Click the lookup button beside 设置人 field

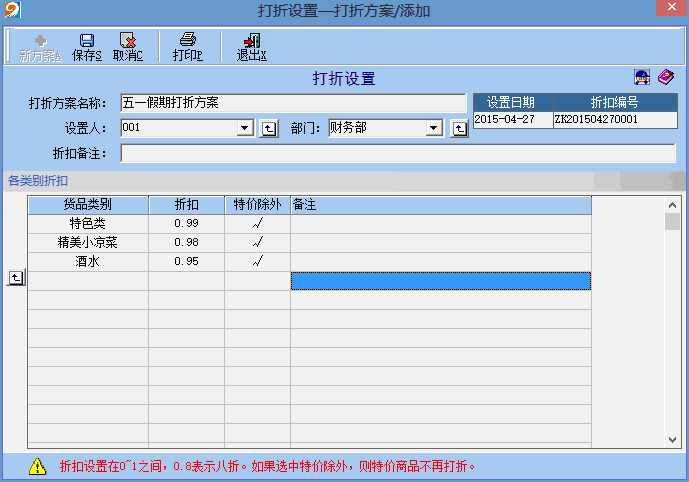pyautogui.click(x=268, y=128)
